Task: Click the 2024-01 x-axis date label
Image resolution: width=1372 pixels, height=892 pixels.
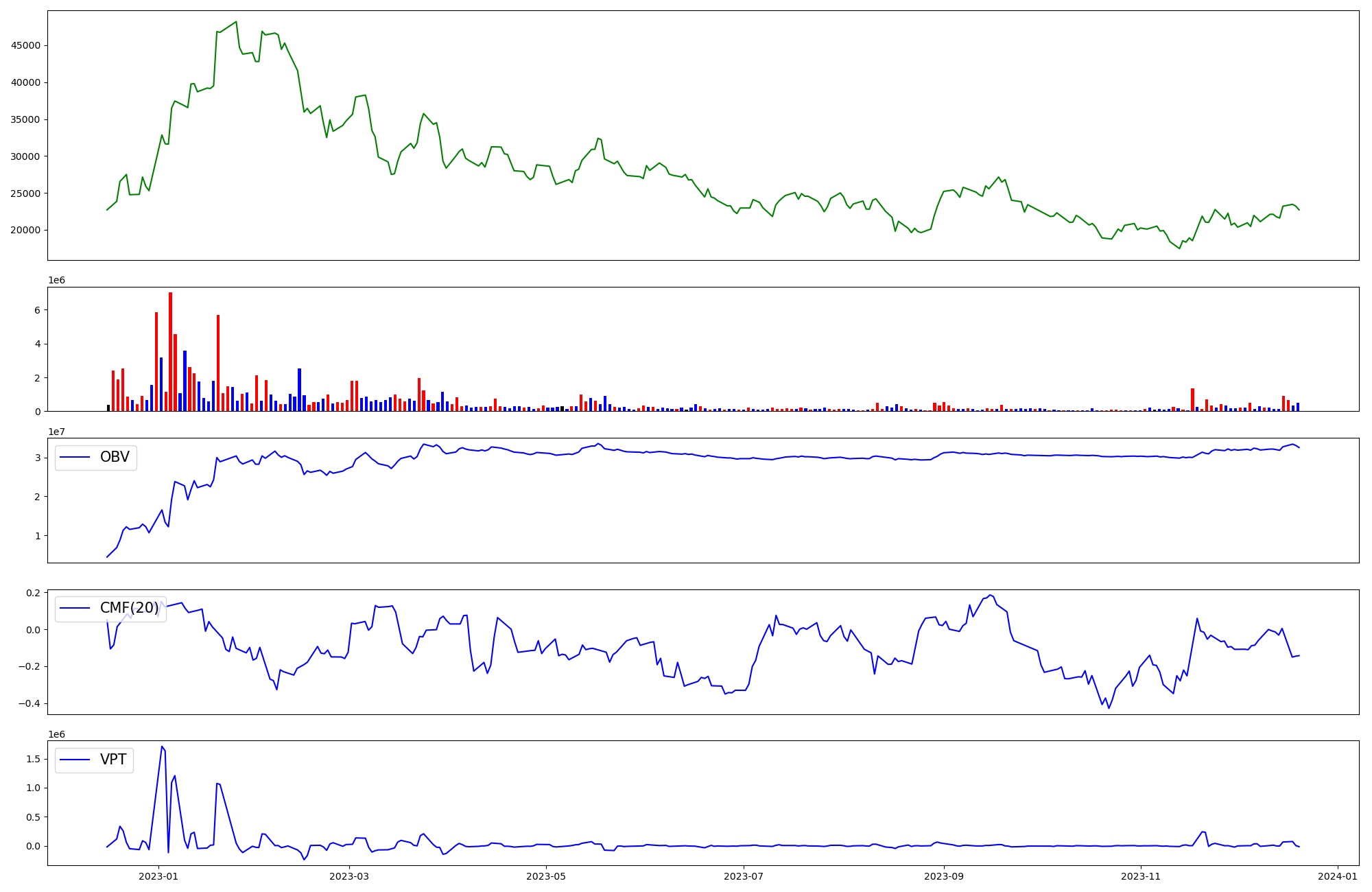Action: click(1338, 876)
